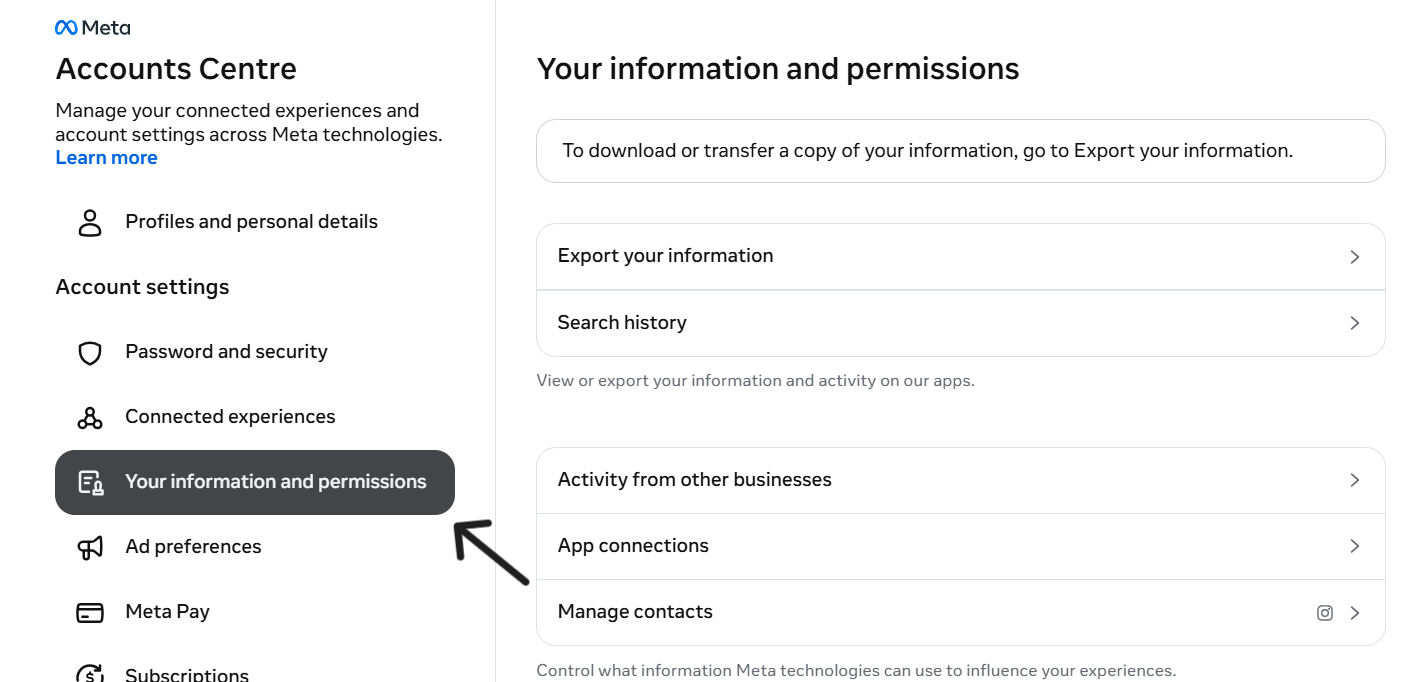Open the Learn more link
This screenshot has height=682, width=1417.
point(106,158)
